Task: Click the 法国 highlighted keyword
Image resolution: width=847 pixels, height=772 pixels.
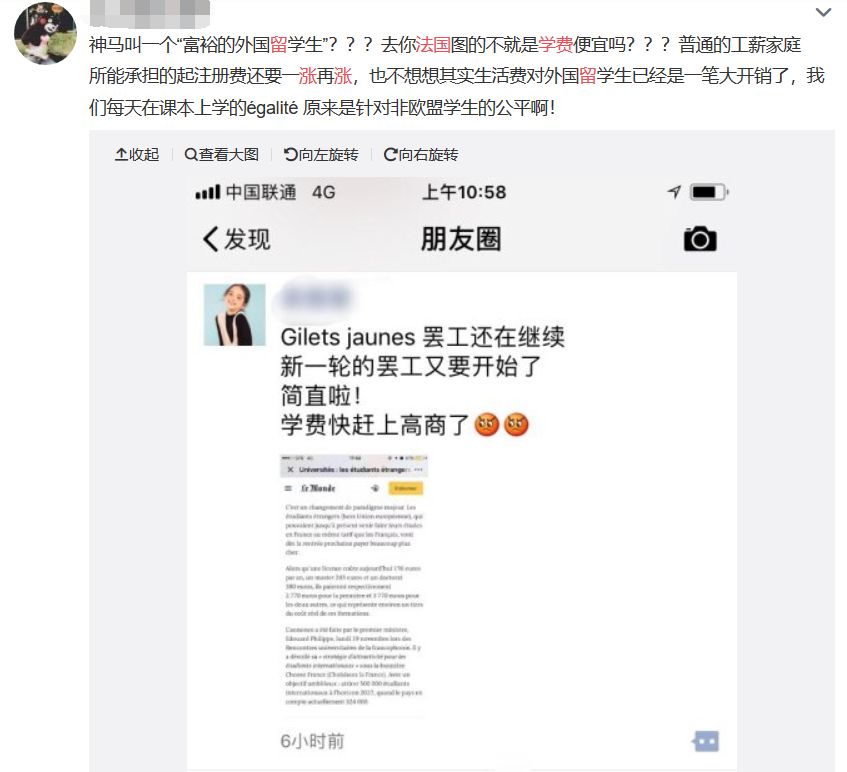Action: pyautogui.click(x=433, y=45)
